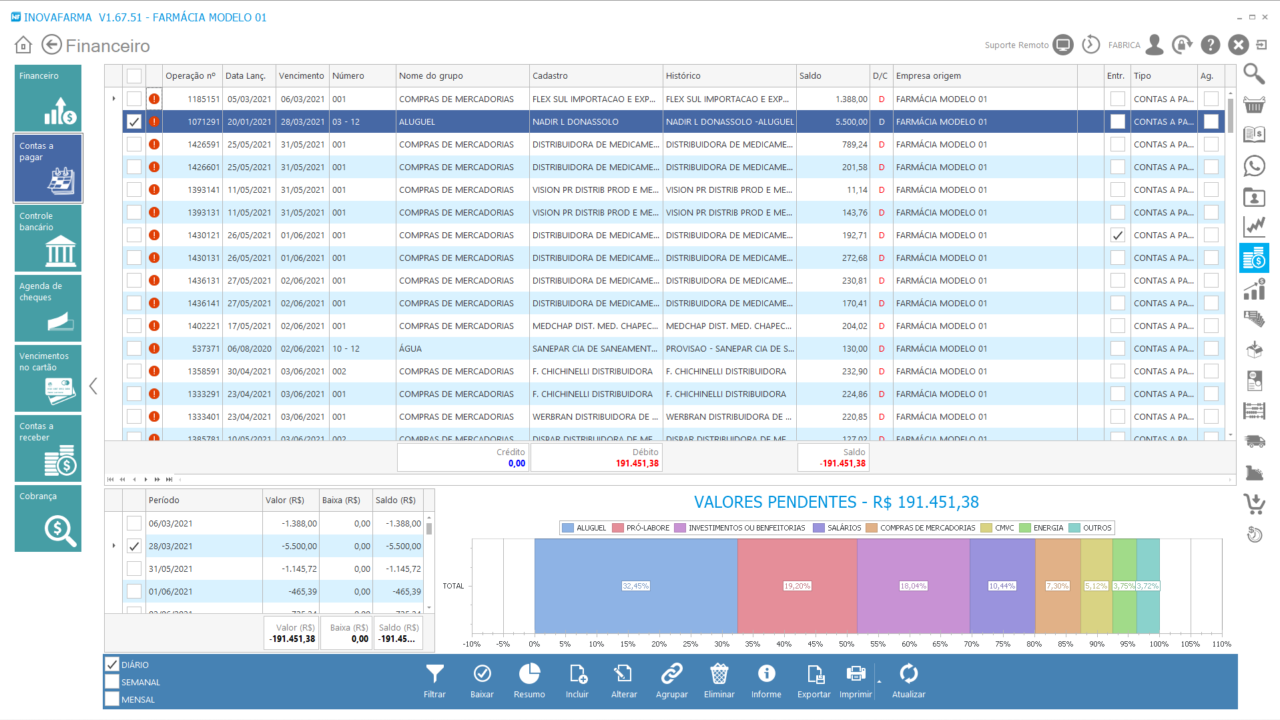Image resolution: width=1280 pixels, height=720 pixels.
Task: Expand the print options arrow beside Imprimir
Action: pos(878,681)
